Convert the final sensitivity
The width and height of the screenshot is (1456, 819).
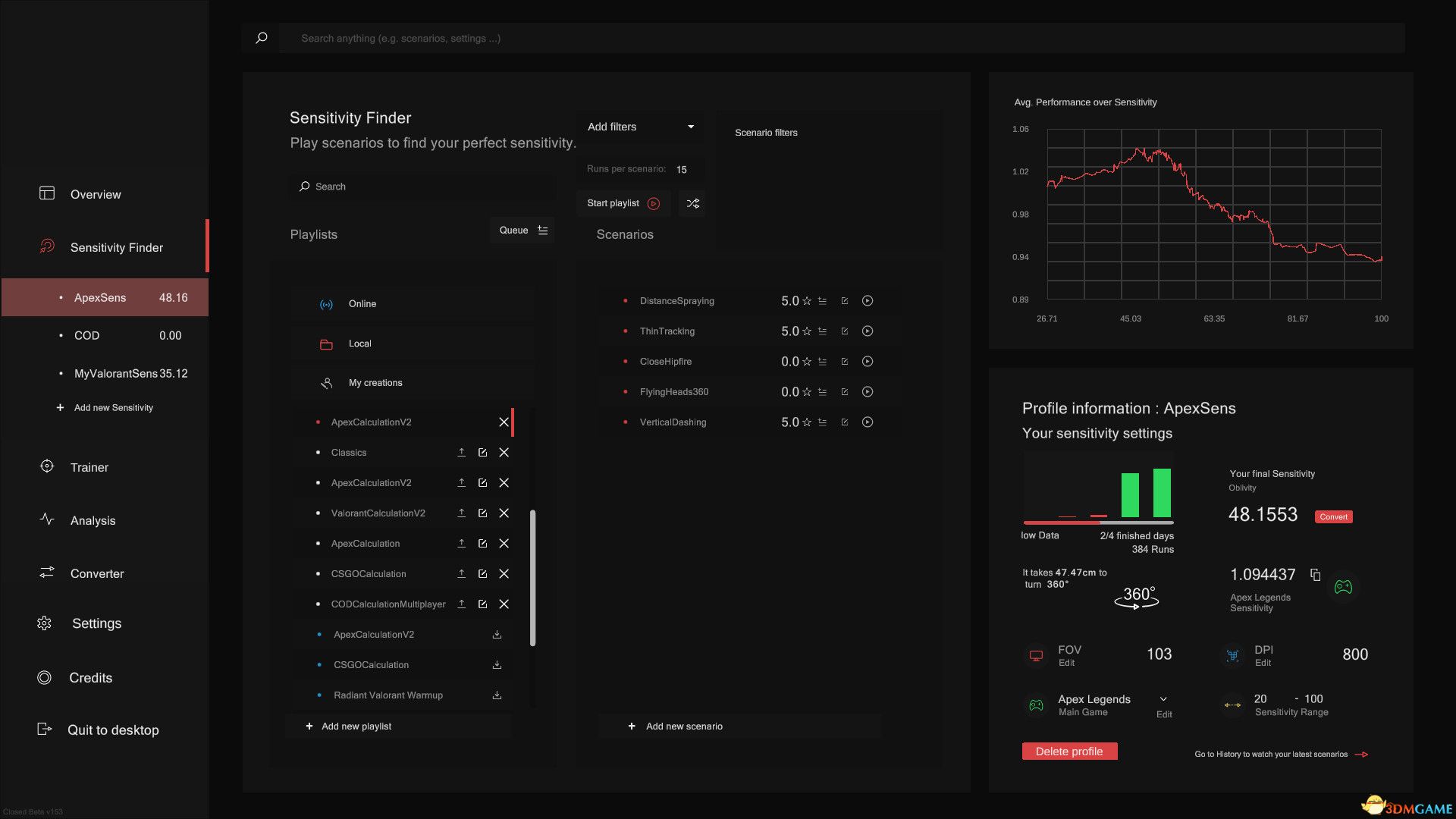tap(1333, 517)
